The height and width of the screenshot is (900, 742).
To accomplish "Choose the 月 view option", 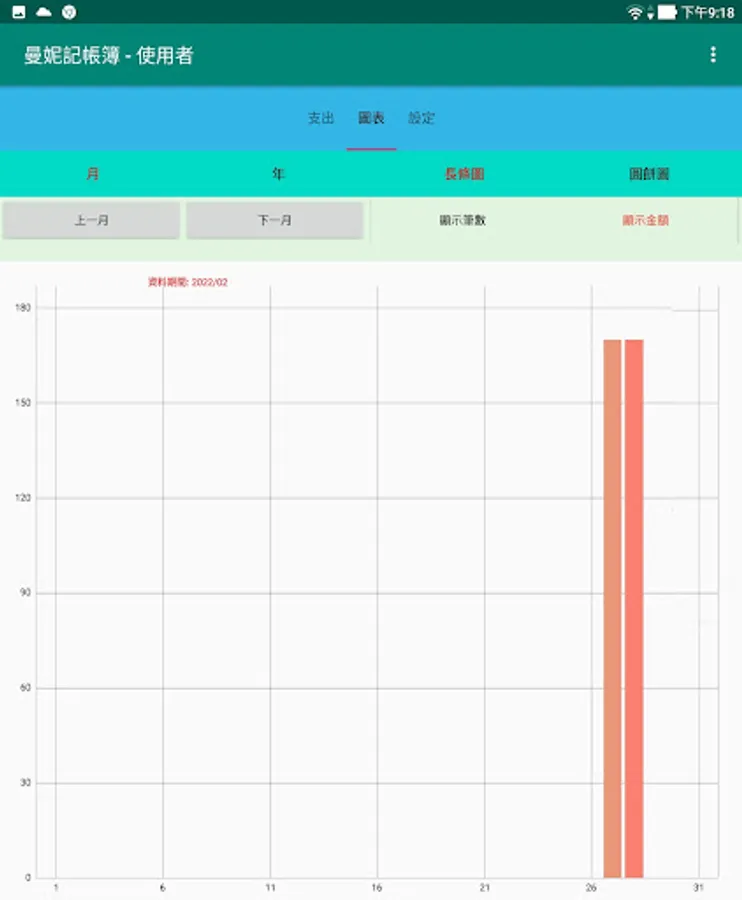I will click(x=92, y=173).
